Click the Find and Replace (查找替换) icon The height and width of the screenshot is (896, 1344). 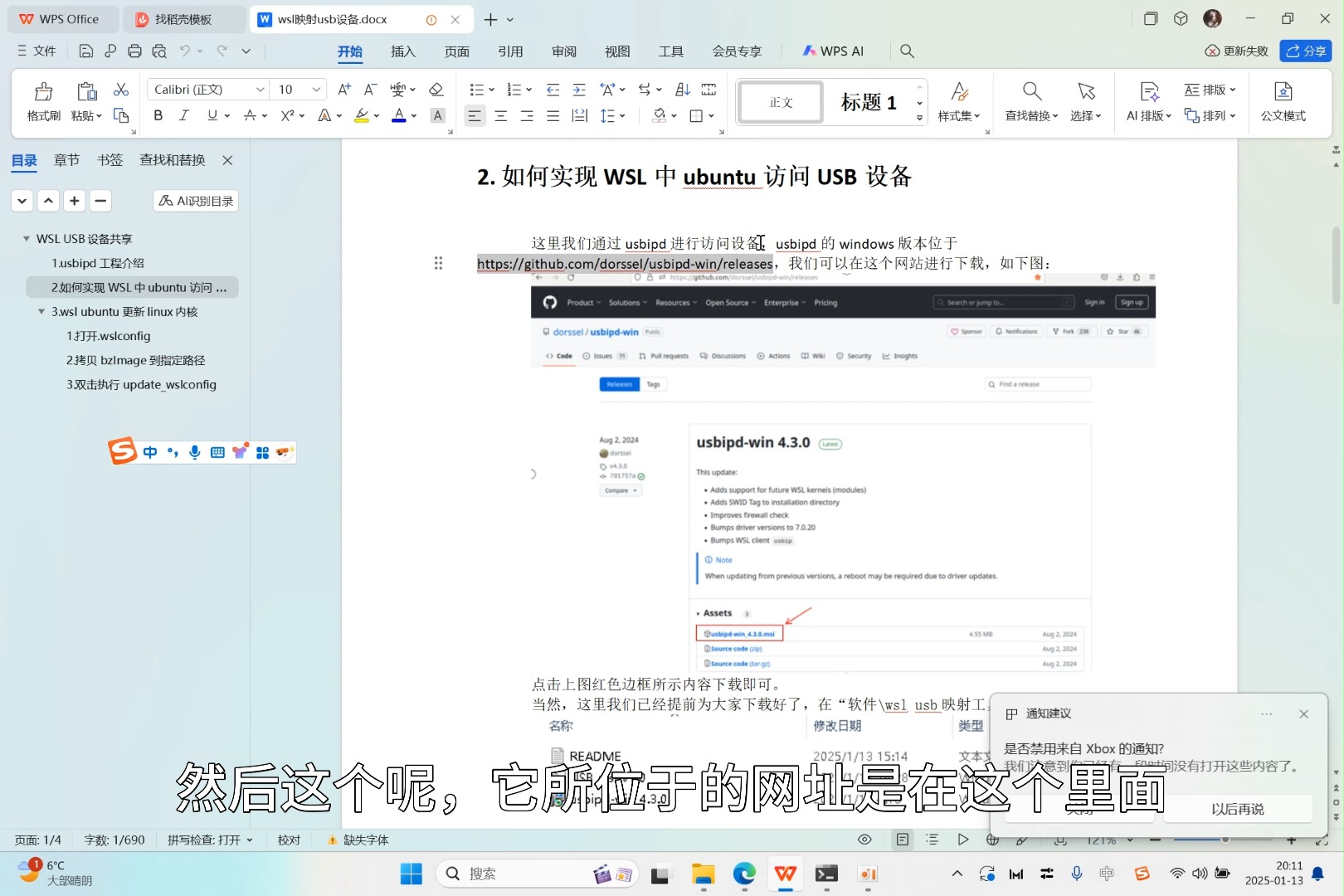[x=1031, y=91]
